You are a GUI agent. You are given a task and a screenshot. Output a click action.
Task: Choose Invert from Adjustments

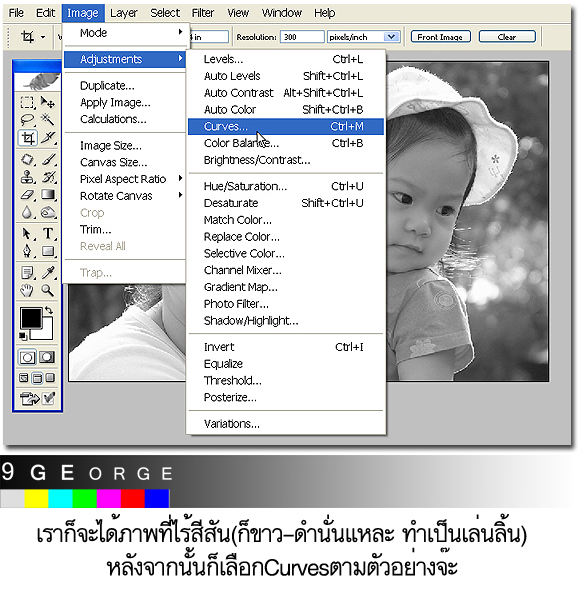(x=286, y=347)
